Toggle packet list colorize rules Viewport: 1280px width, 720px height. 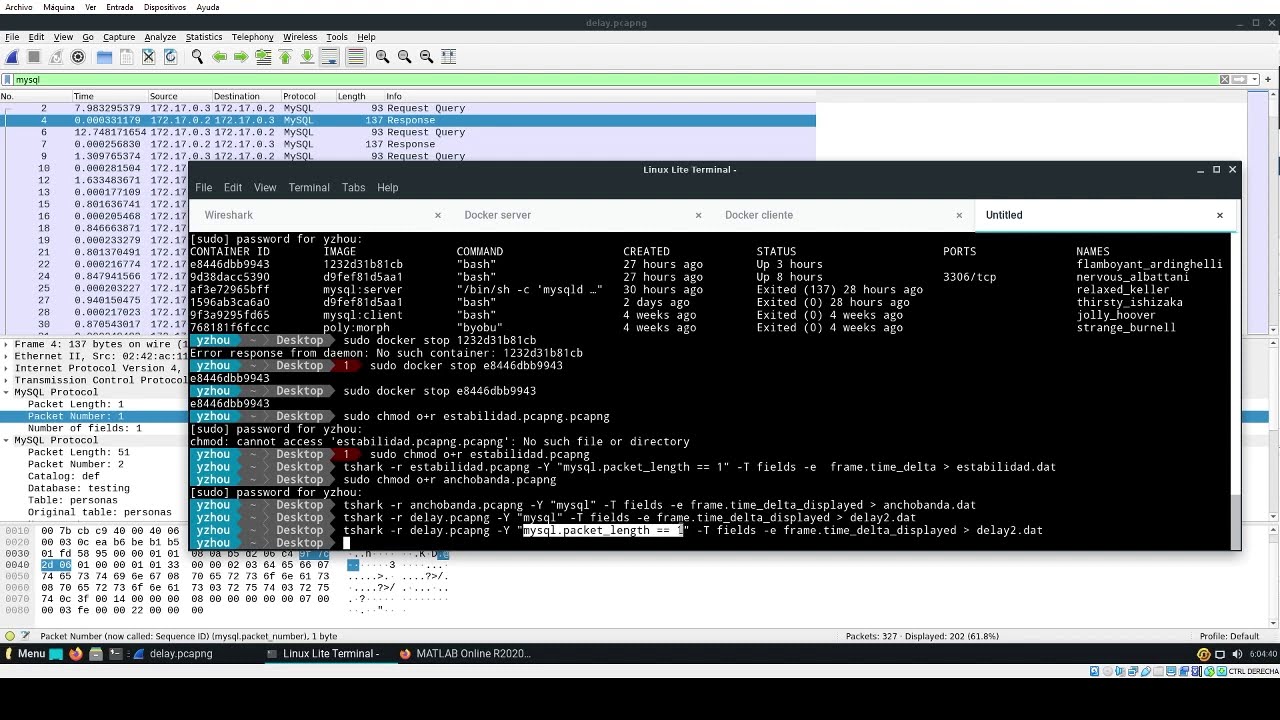355,57
